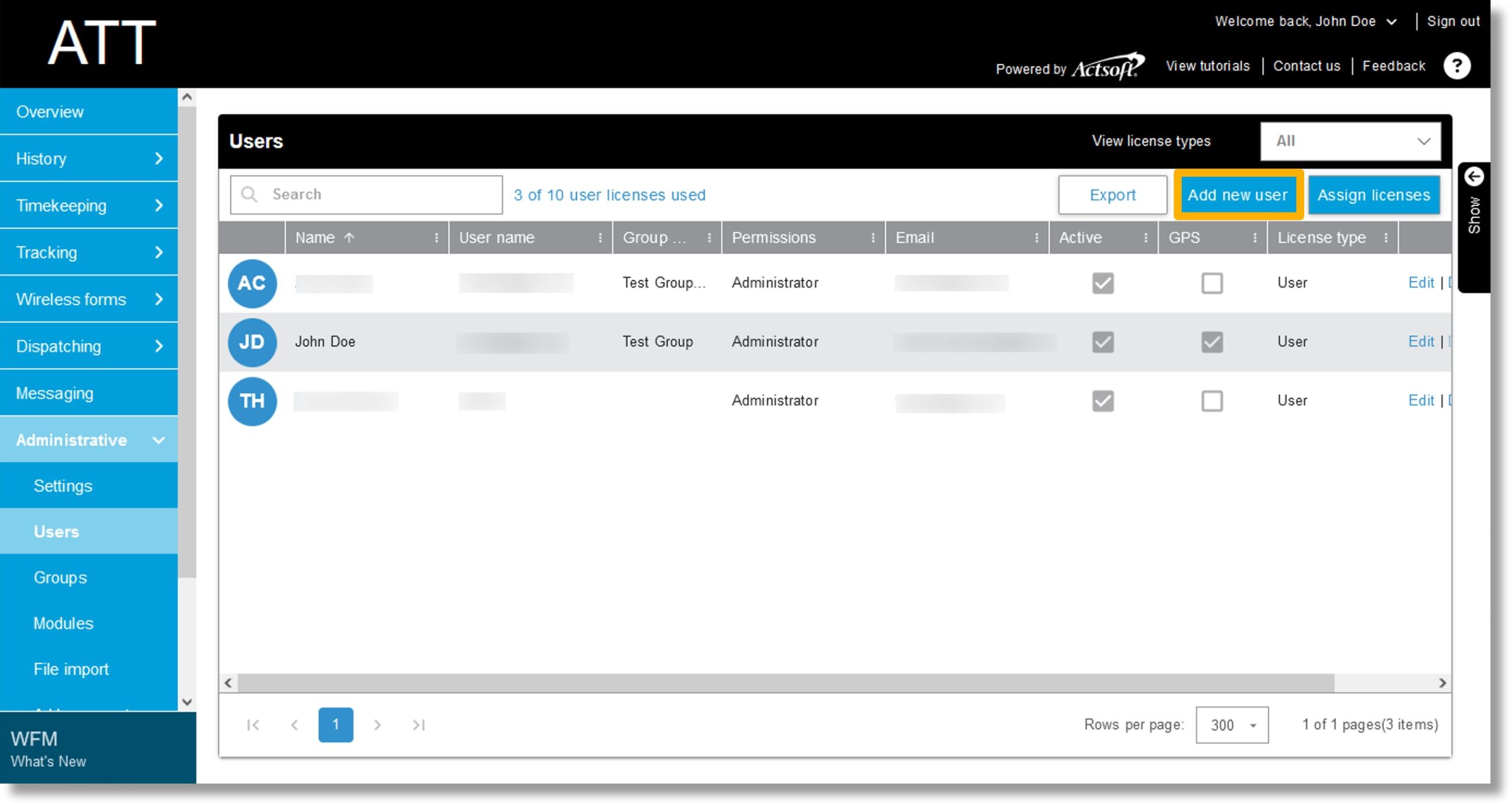Open the History menu item
This screenshot has width=1512, height=805.
coord(89,158)
